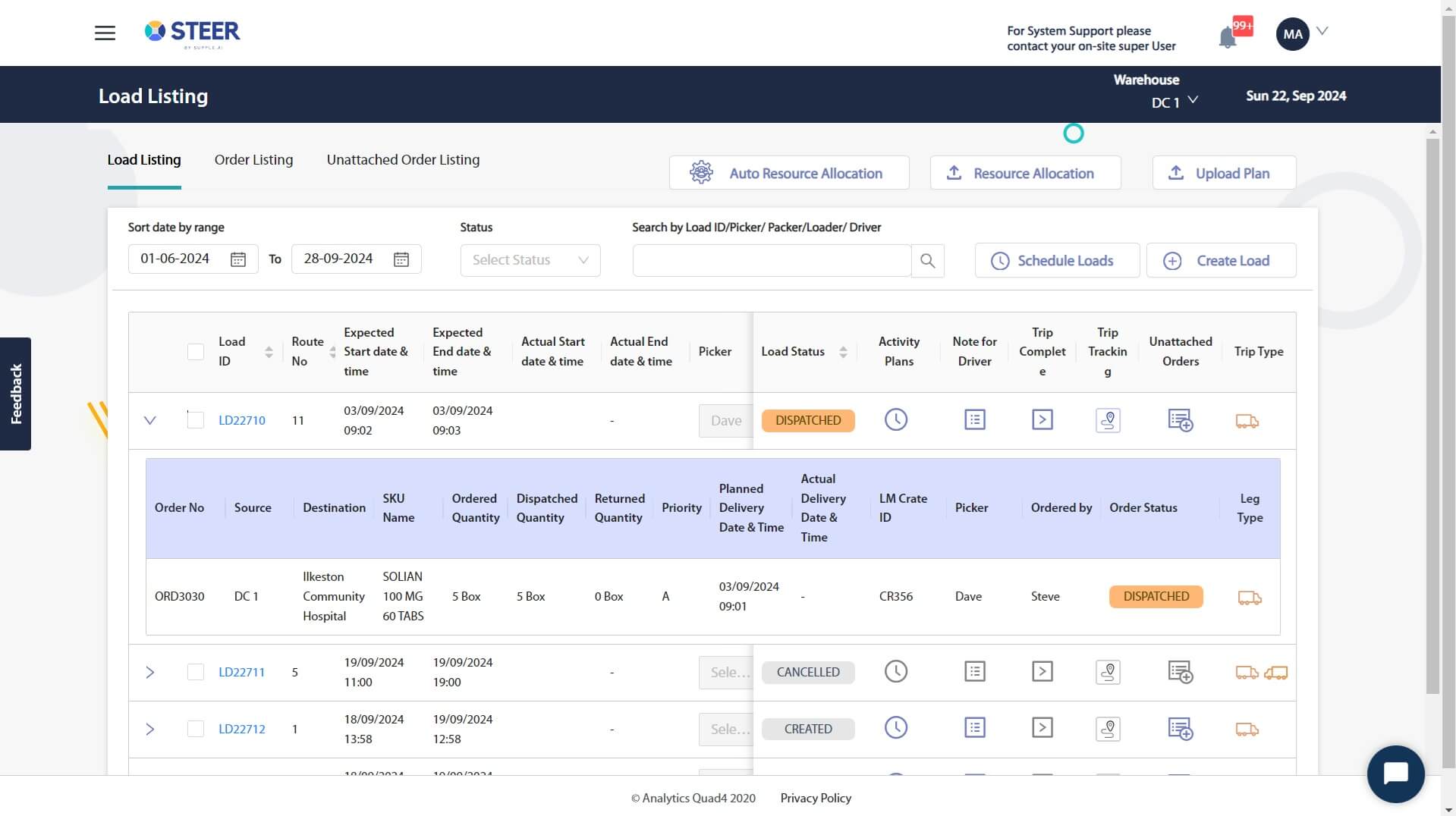This screenshot has height=816, width=1456.
Task: Toggle the select-all loads checkbox
Action: click(x=196, y=352)
